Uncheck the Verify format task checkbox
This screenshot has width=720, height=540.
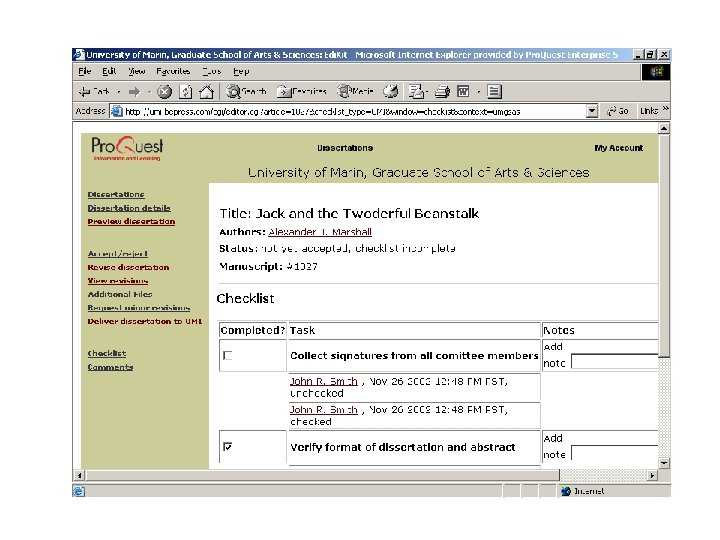click(227, 446)
